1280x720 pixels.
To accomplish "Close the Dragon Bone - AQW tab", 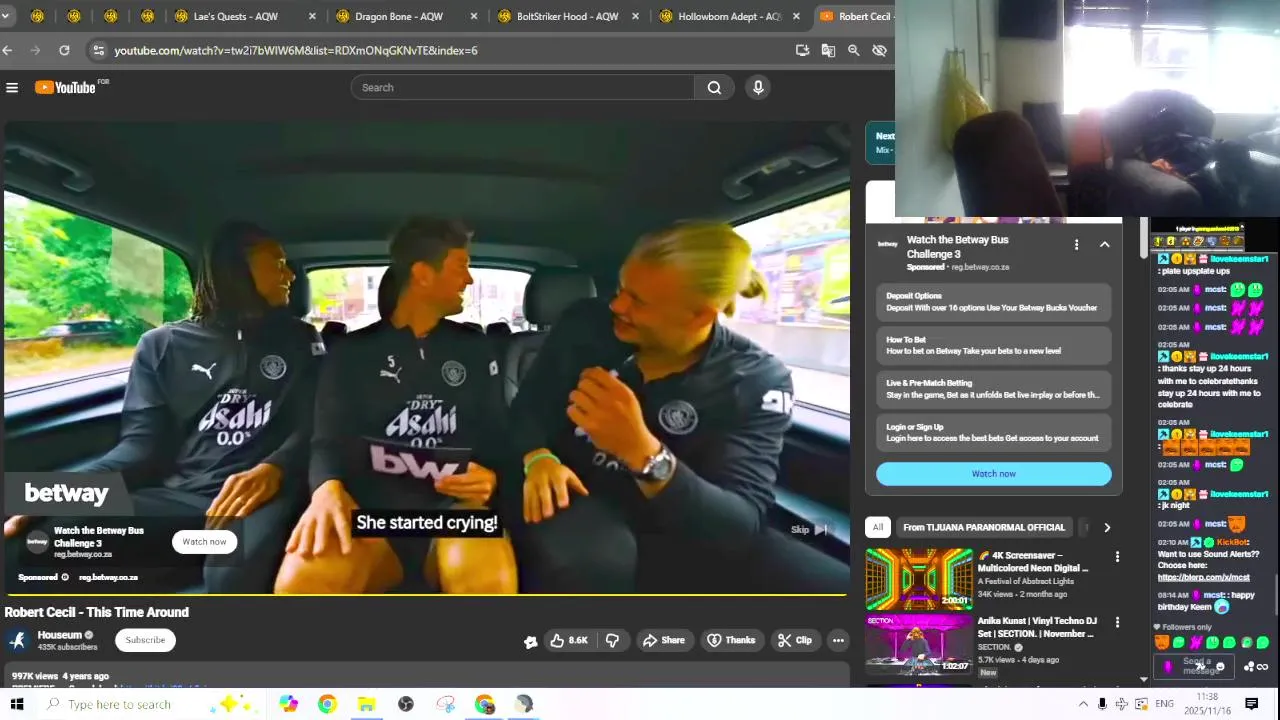I will pyautogui.click(x=473, y=16).
